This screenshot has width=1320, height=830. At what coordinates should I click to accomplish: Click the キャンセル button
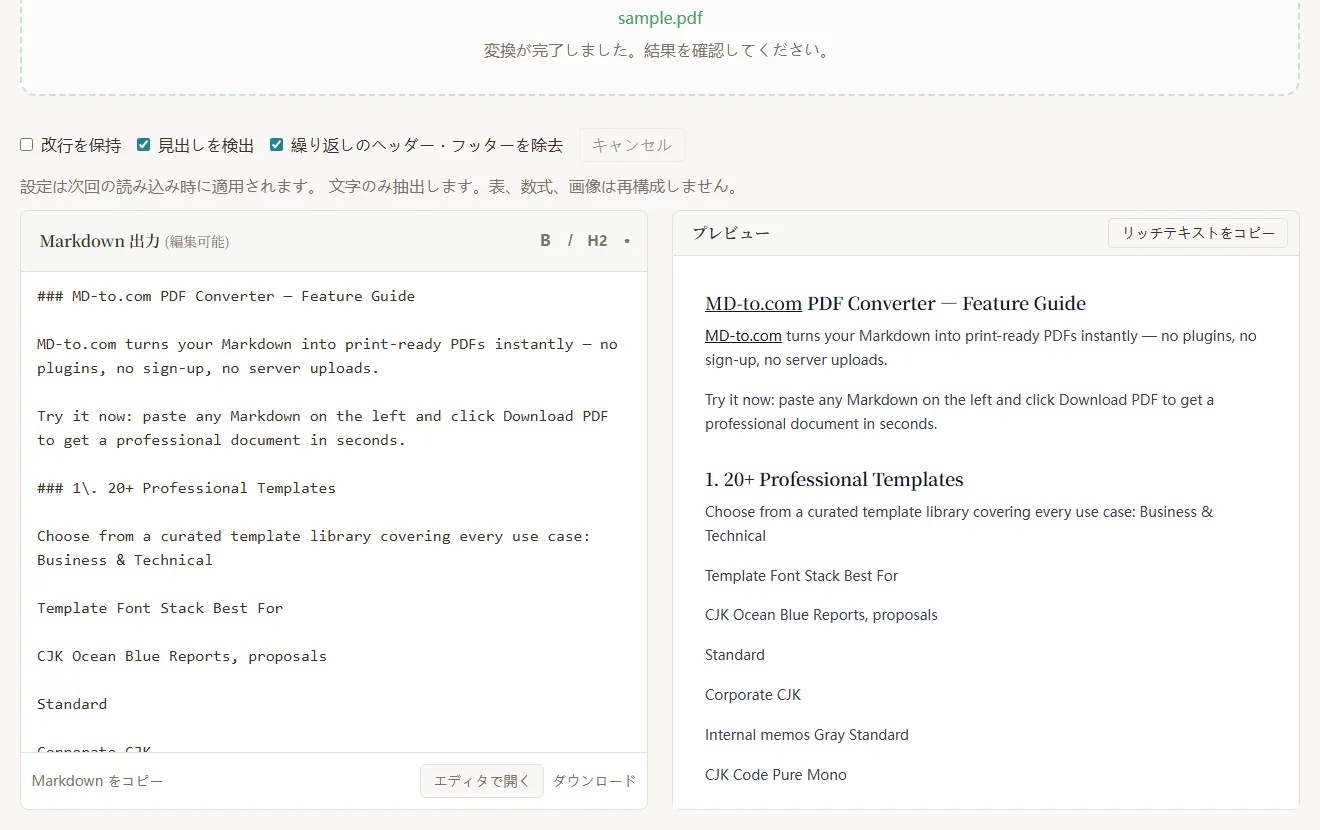(632, 145)
